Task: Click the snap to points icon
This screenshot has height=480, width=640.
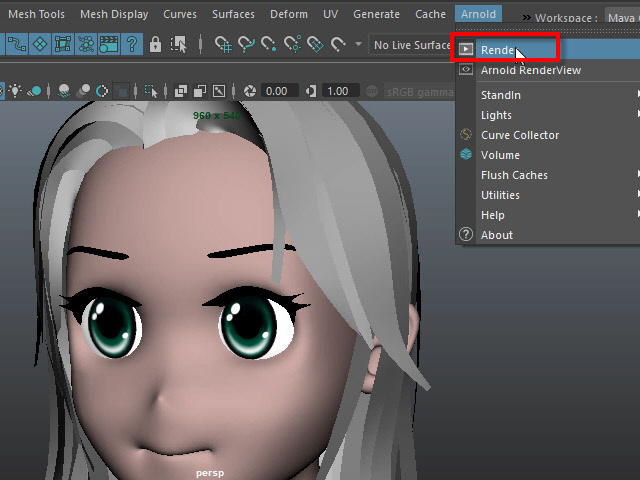Action: point(269,45)
